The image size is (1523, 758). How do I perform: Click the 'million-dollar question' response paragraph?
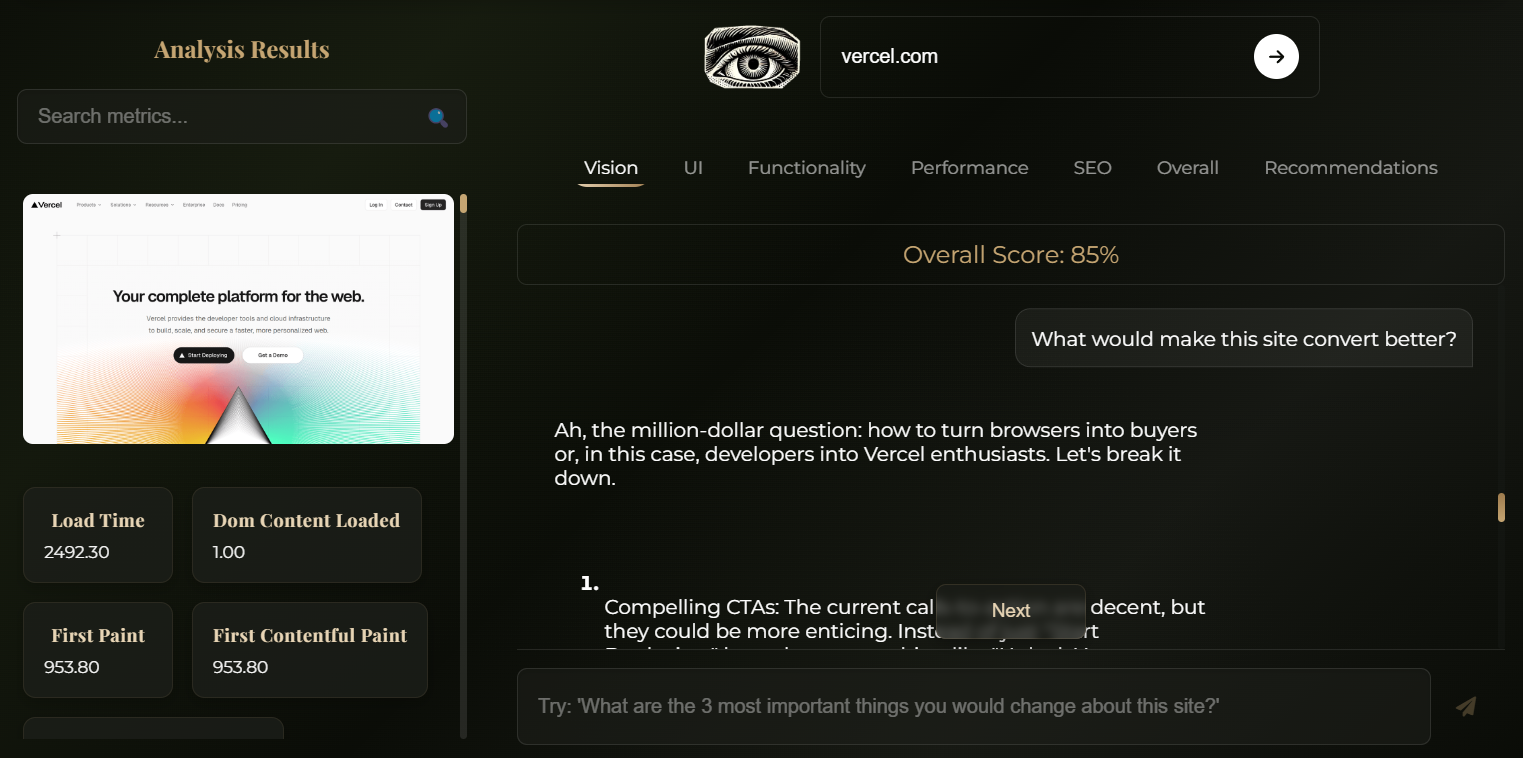pyautogui.click(x=876, y=454)
